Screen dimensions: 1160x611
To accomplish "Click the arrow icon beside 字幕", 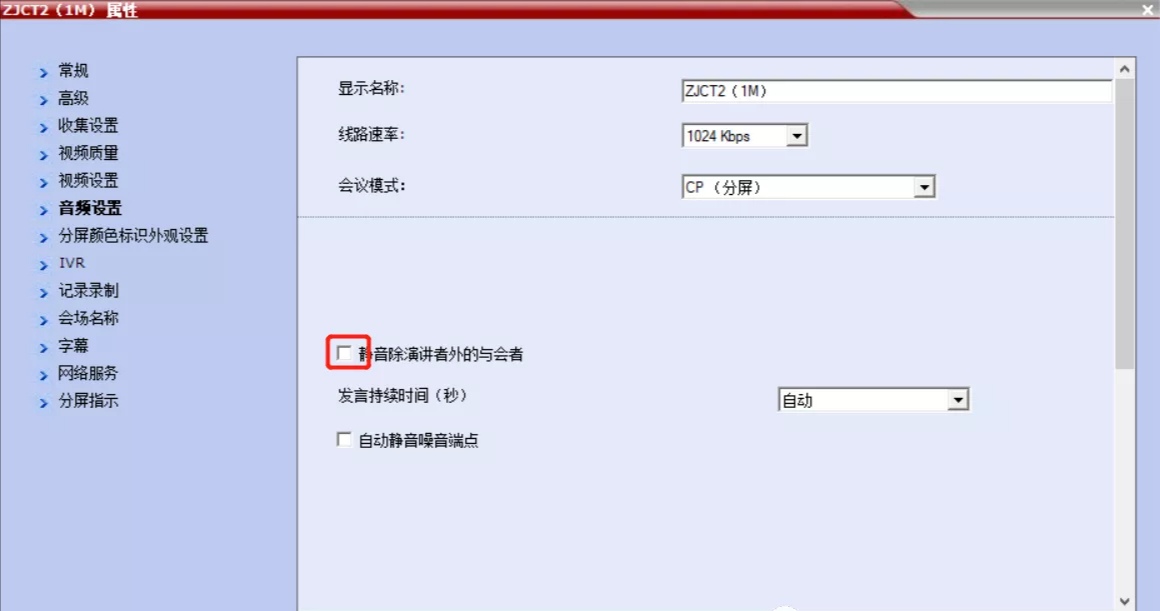I will [x=44, y=347].
